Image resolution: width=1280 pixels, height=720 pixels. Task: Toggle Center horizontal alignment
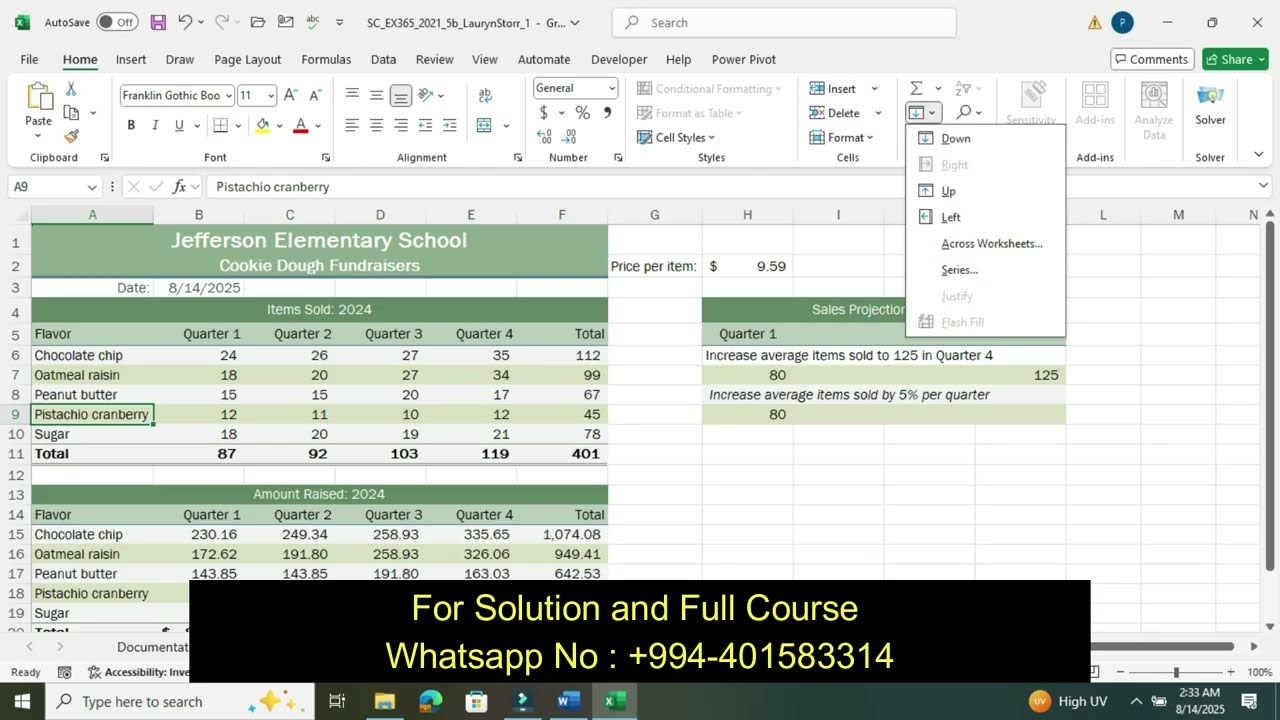click(376, 126)
